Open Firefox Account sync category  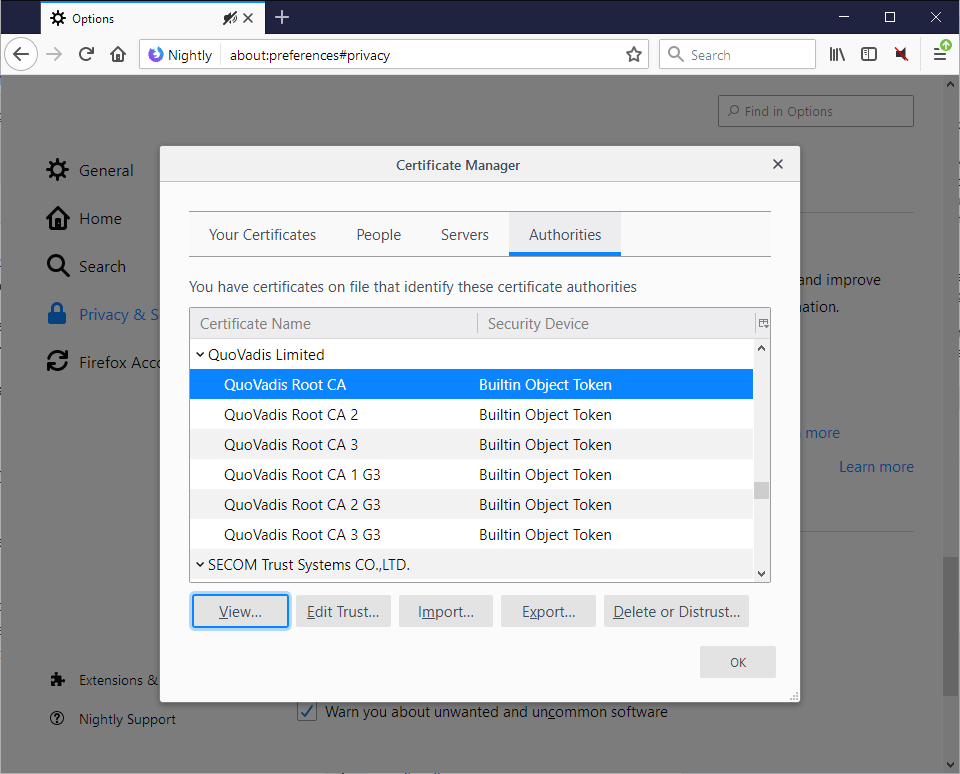[103, 362]
